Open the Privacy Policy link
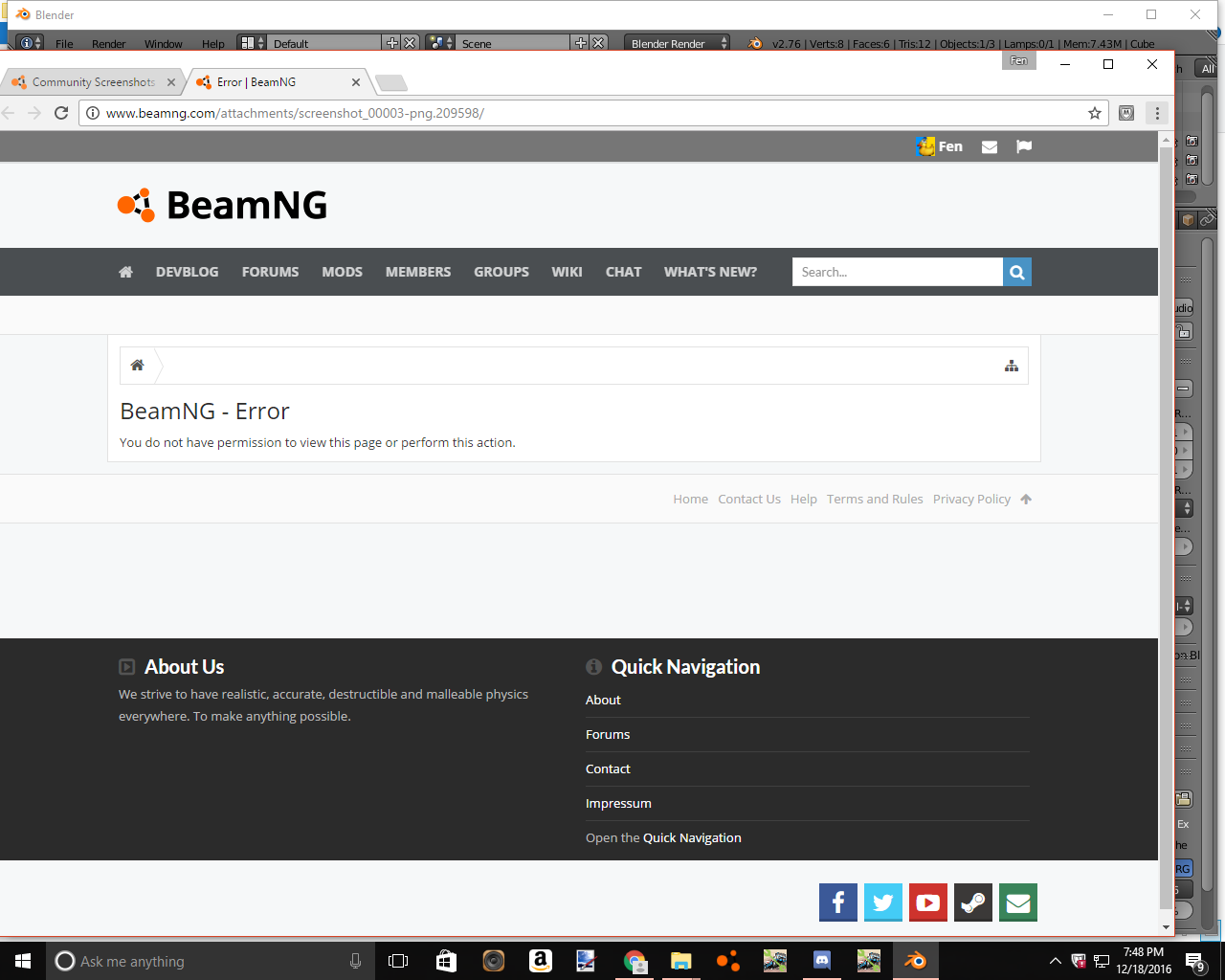Viewport: 1225px width, 980px height. 971,499
